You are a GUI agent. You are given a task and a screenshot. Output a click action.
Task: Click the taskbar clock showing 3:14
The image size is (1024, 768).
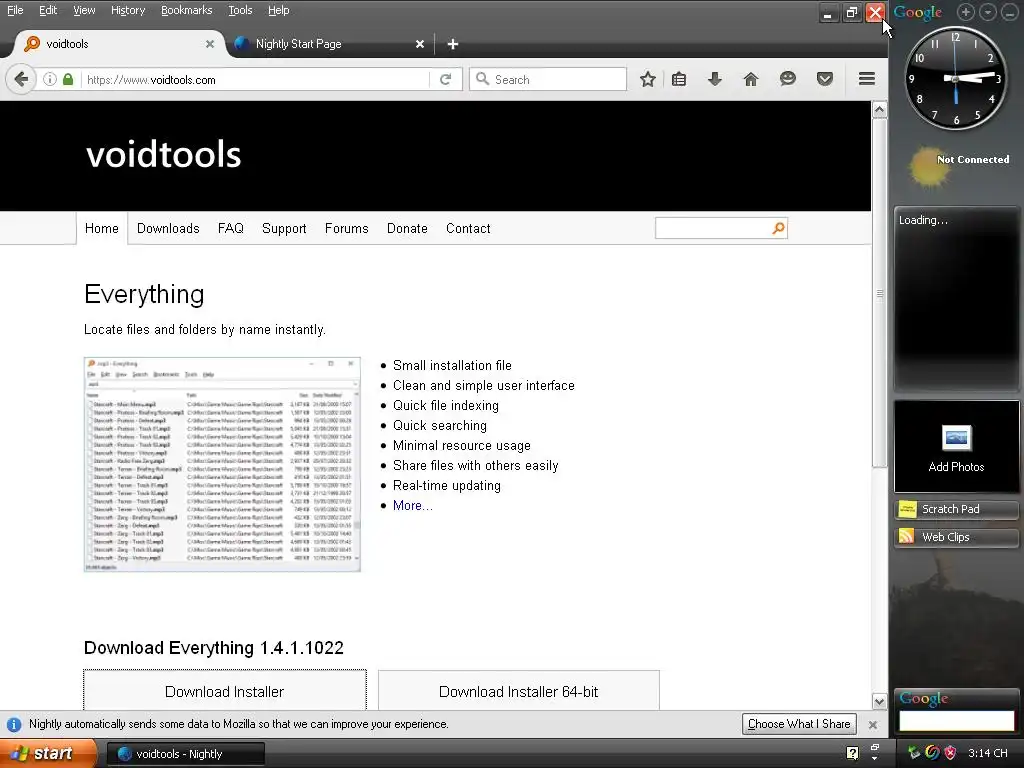pos(987,753)
